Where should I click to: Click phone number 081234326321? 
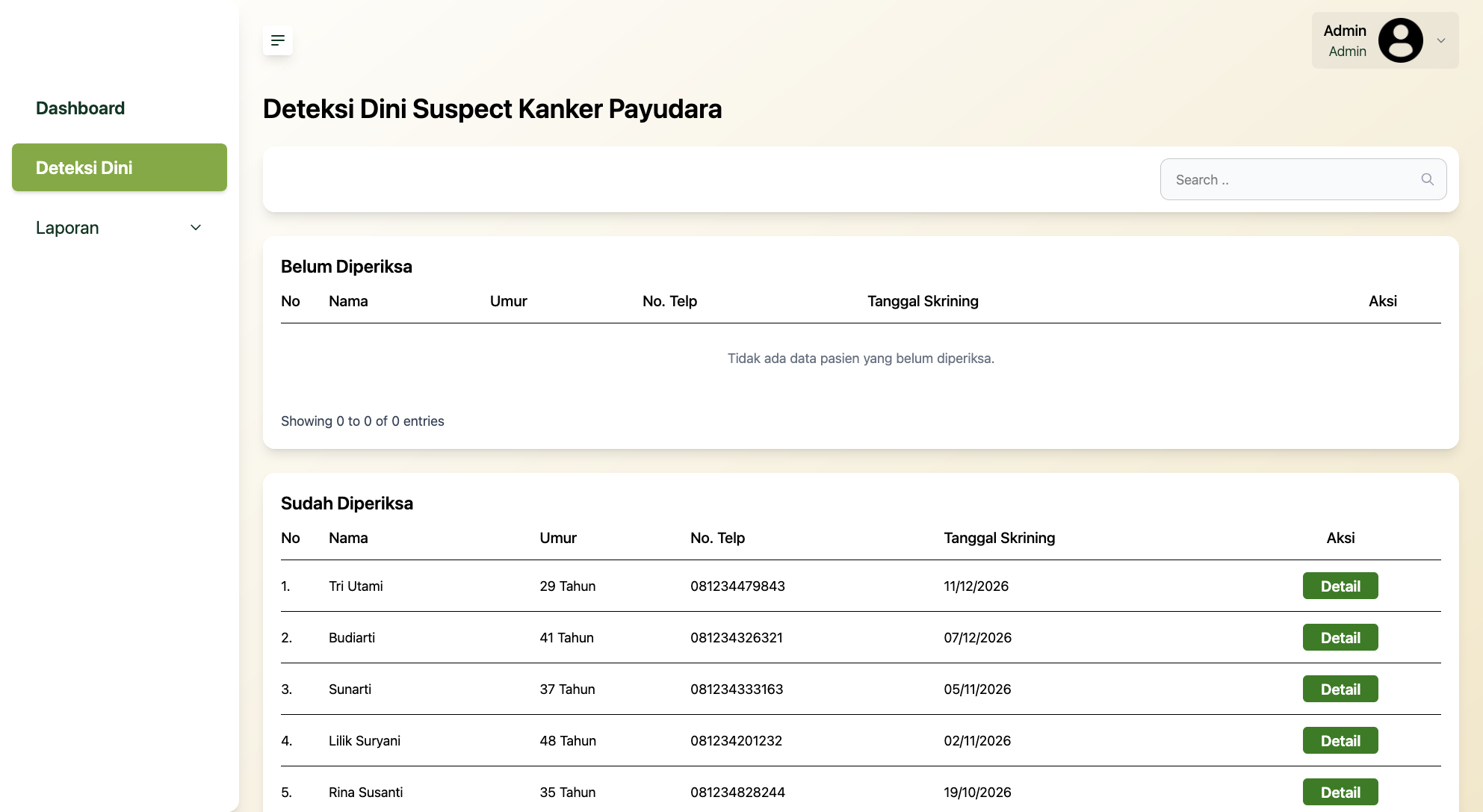(x=737, y=638)
